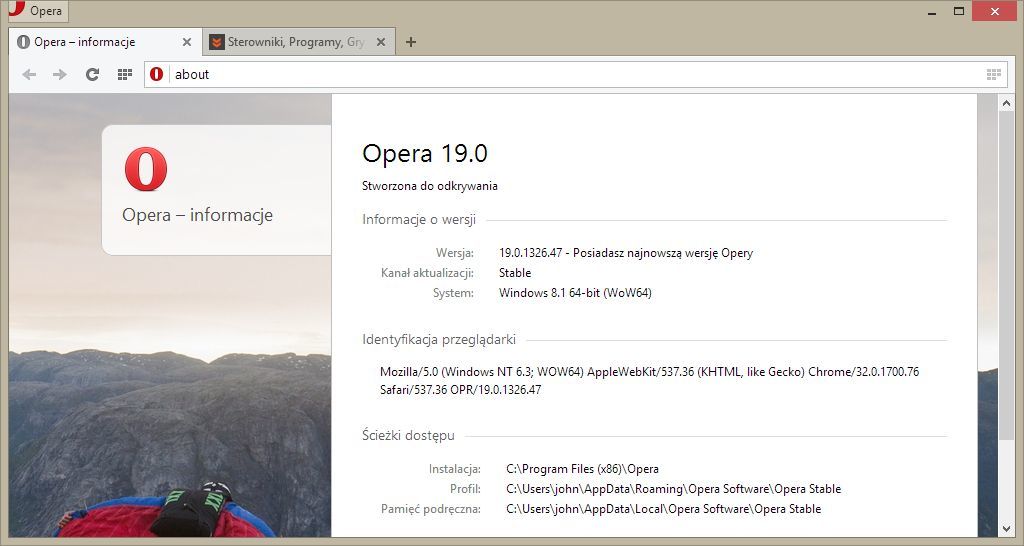Open Speed Dial grid icon

(125, 74)
